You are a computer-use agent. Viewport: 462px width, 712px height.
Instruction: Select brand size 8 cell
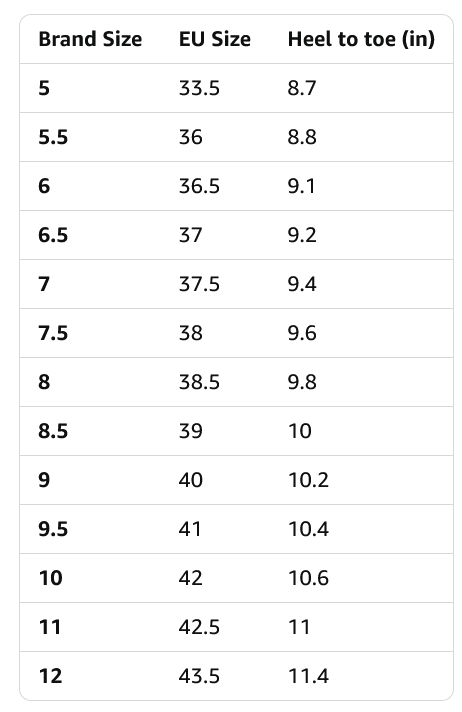click(44, 382)
